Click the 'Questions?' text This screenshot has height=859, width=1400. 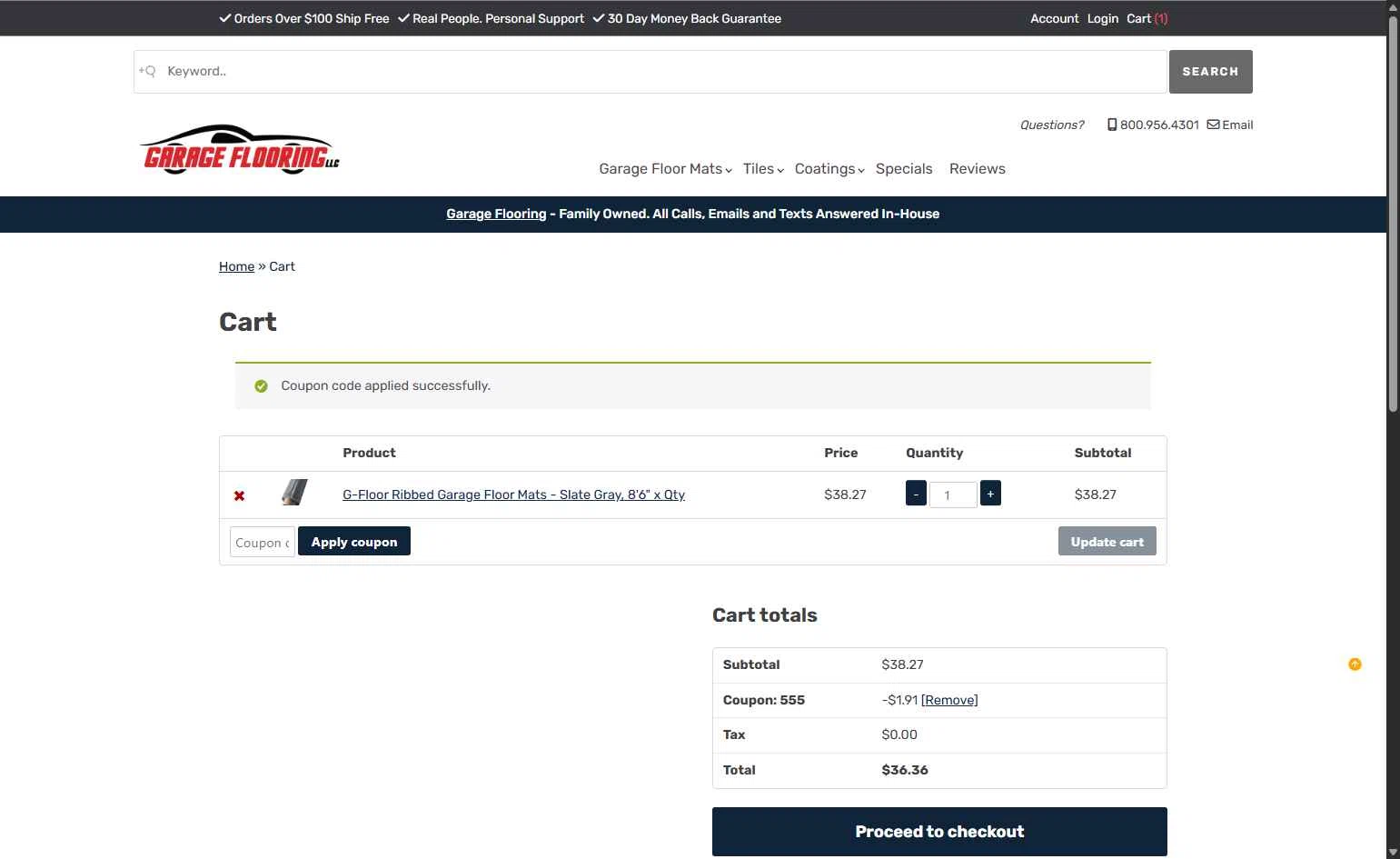pos(1052,125)
